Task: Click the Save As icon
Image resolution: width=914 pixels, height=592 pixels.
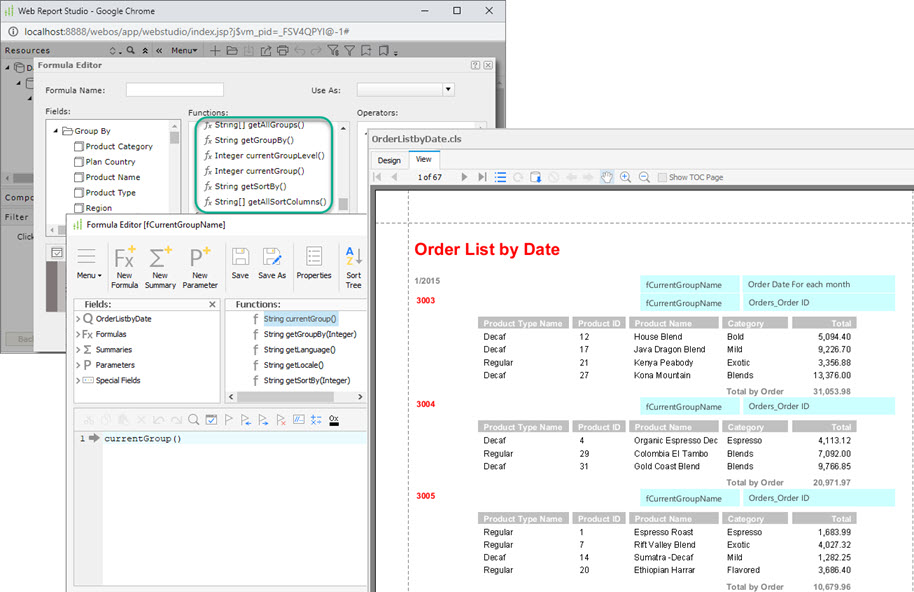Action: pos(272,257)
